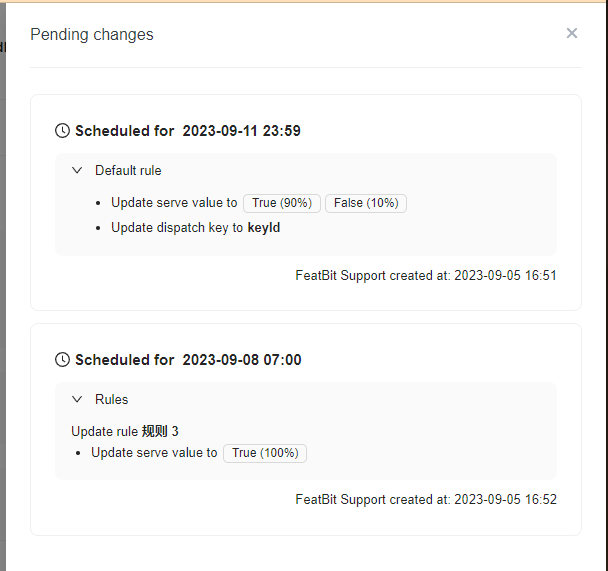This screenshot has width=608, height=571.
Task: Click the clock icon for 2023-09-08 schedule
Action: click(62, 360)
